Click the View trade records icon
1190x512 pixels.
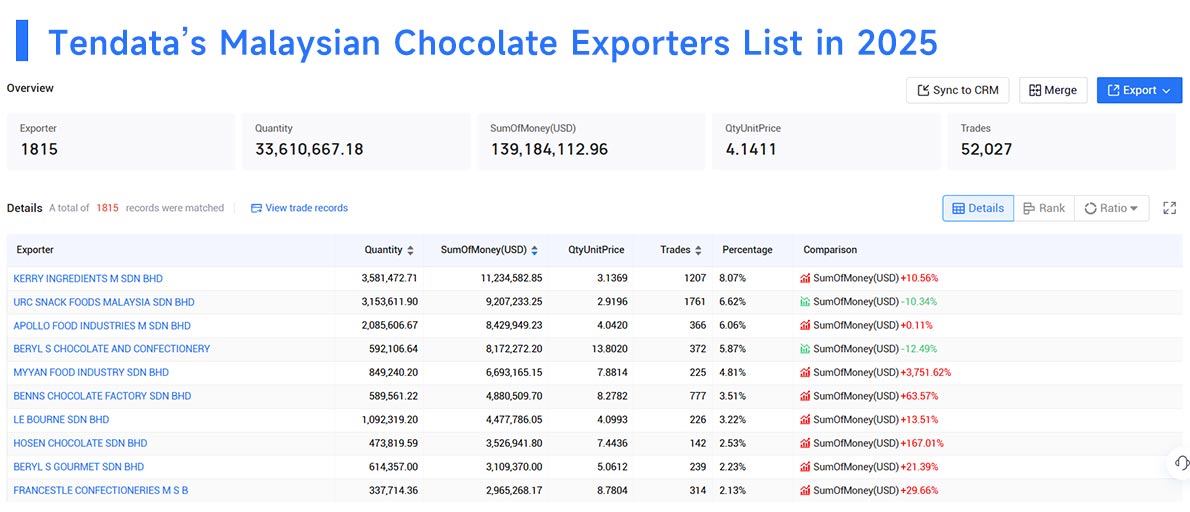(256, 208)
